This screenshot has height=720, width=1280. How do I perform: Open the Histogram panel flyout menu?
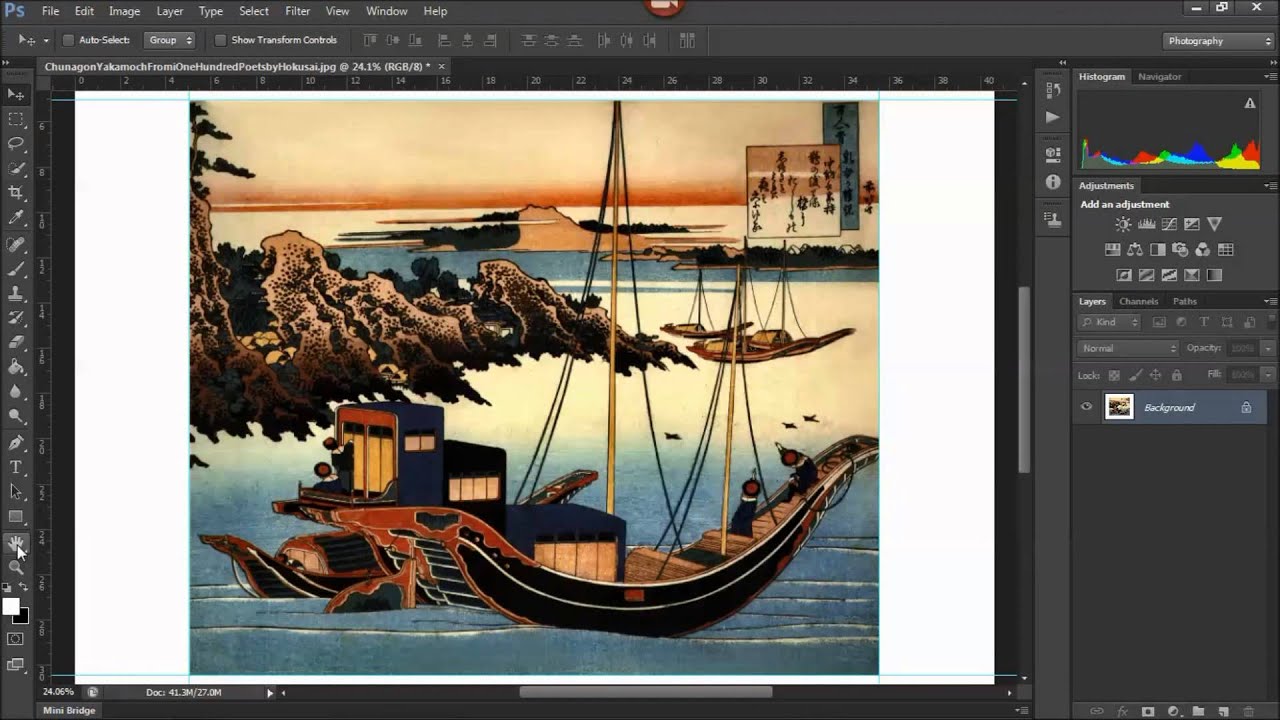tap(1270, 76)
